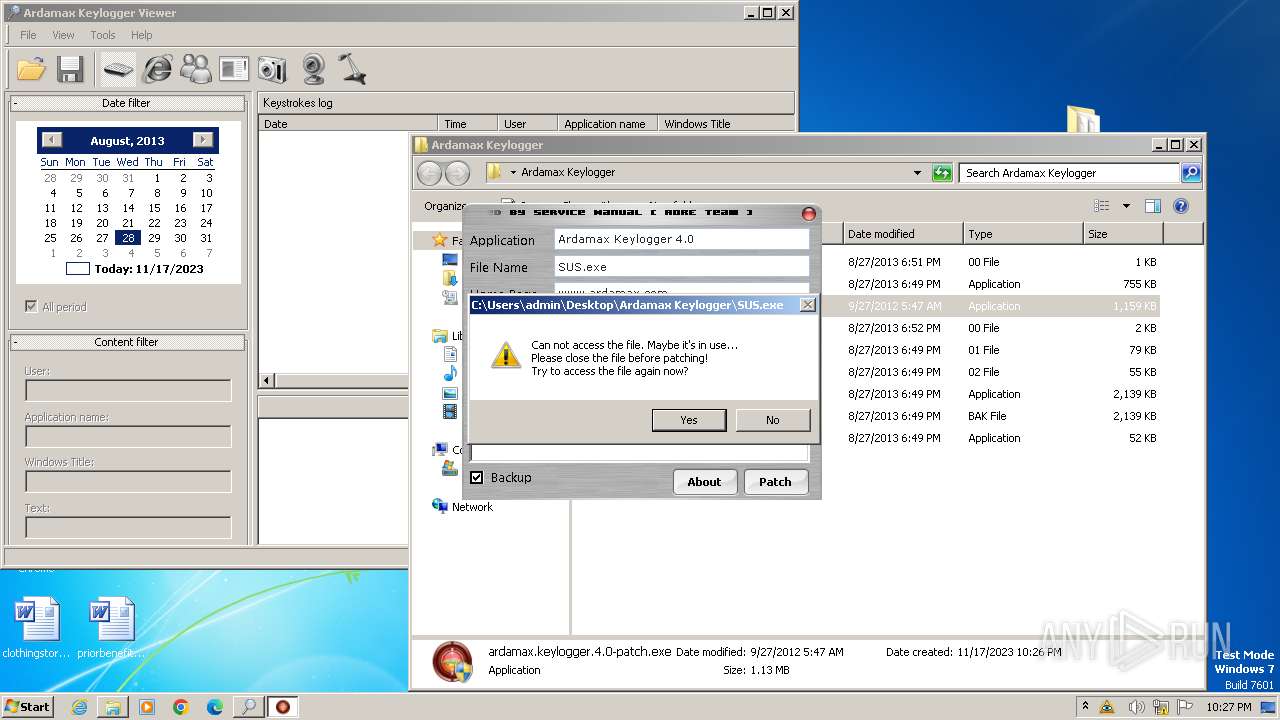Click Yes in the file access dialog
The width and height of the screenshot is (1280, 720).
pyautogui.click(x=689, y=420)
